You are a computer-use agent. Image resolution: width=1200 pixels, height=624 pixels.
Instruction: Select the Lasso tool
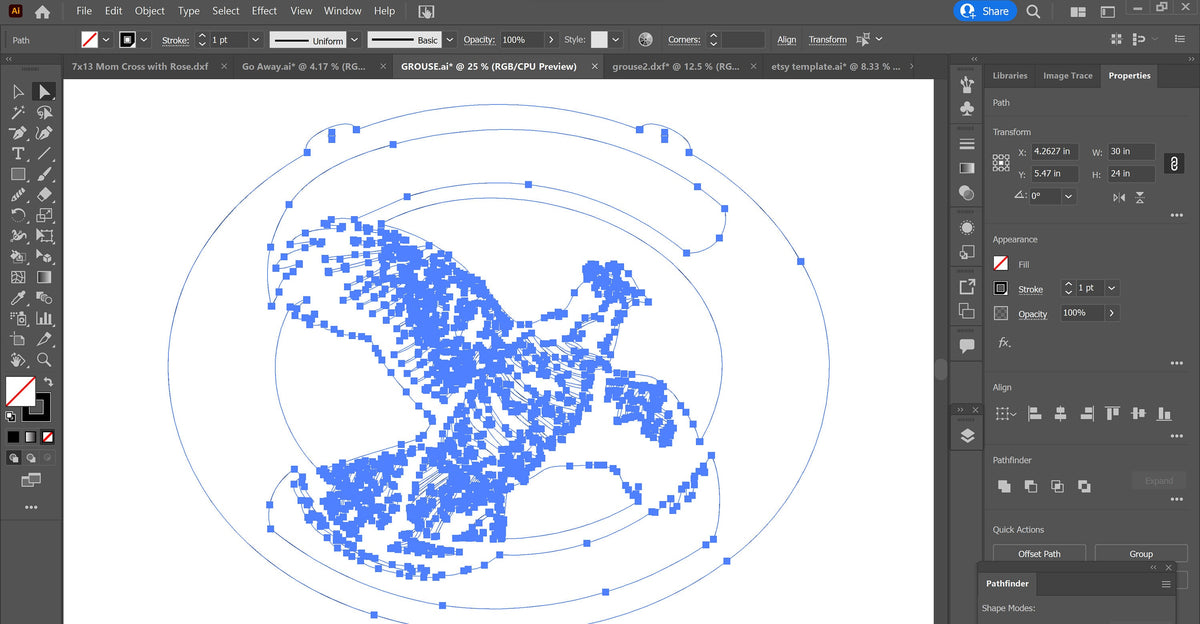click(x=44, y=113)
